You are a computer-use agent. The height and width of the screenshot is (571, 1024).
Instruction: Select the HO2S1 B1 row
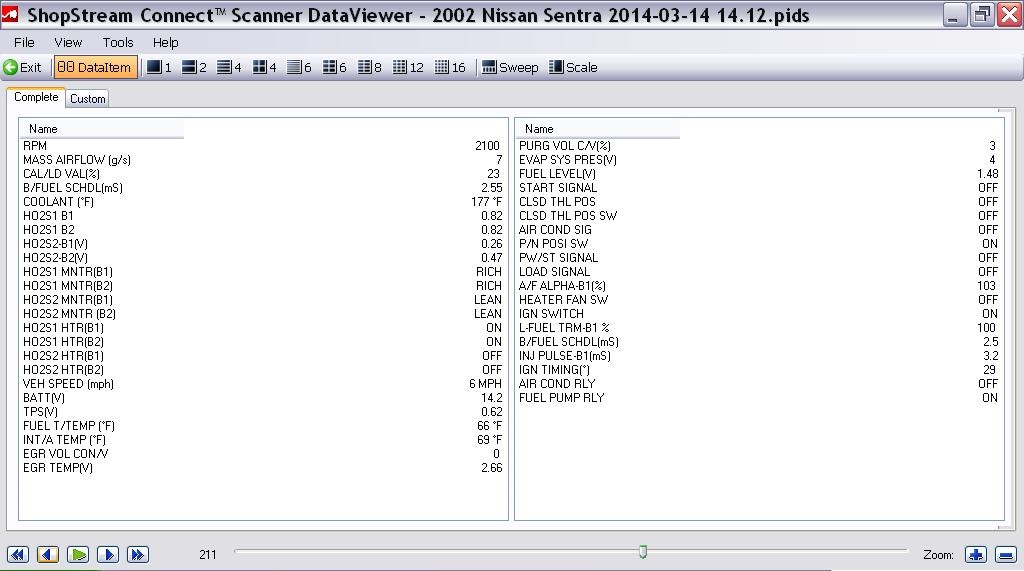[263, 216]
